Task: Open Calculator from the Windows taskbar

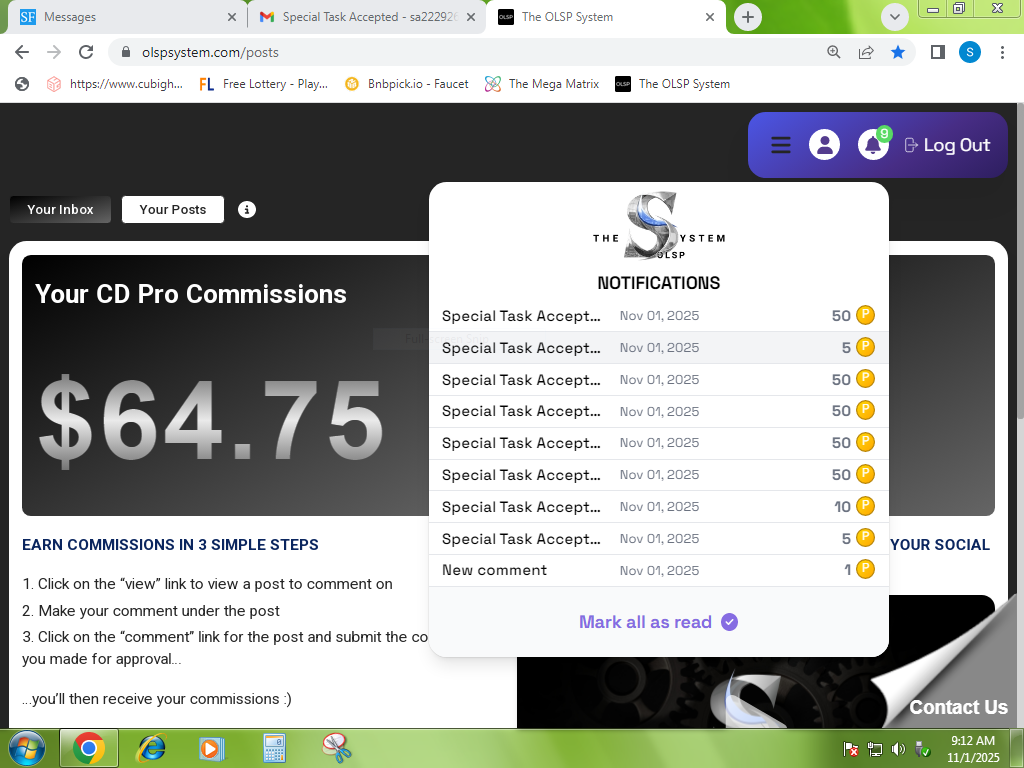Action: (x=274, y=748)
